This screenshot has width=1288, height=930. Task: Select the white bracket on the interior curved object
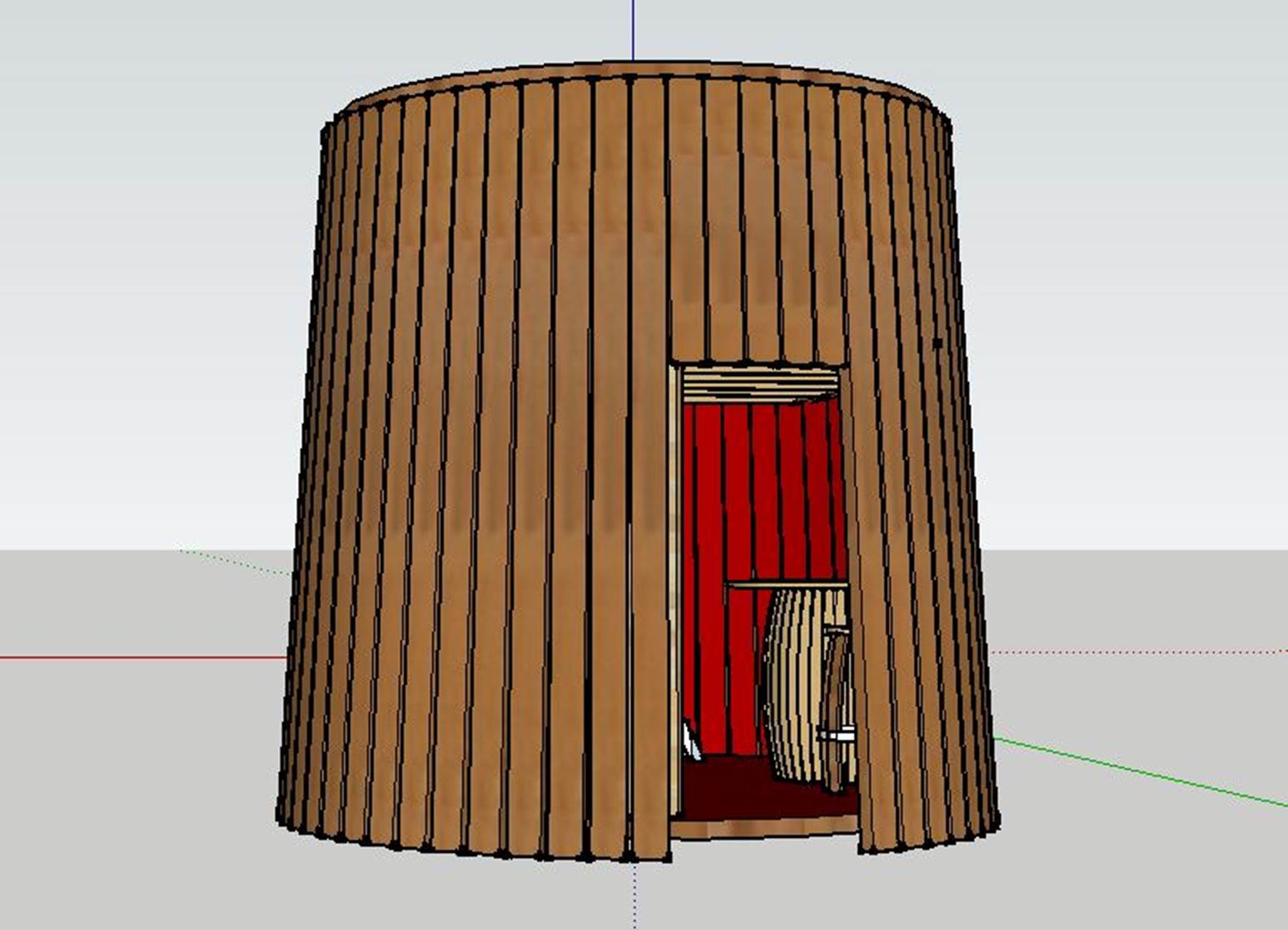837,735
